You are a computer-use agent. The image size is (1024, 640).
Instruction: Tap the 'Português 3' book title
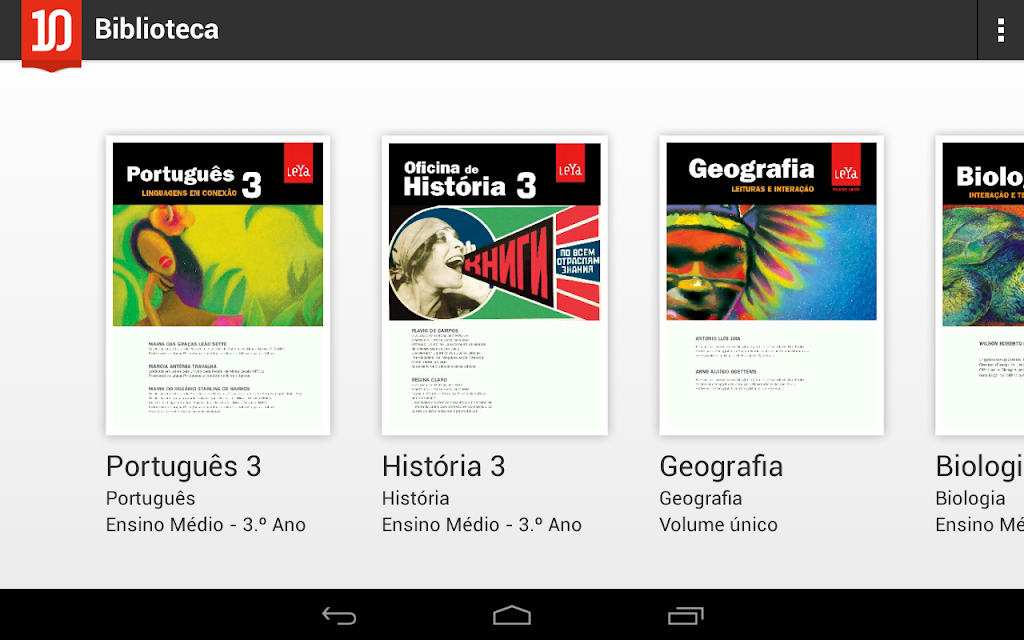(x=184, y=466)
